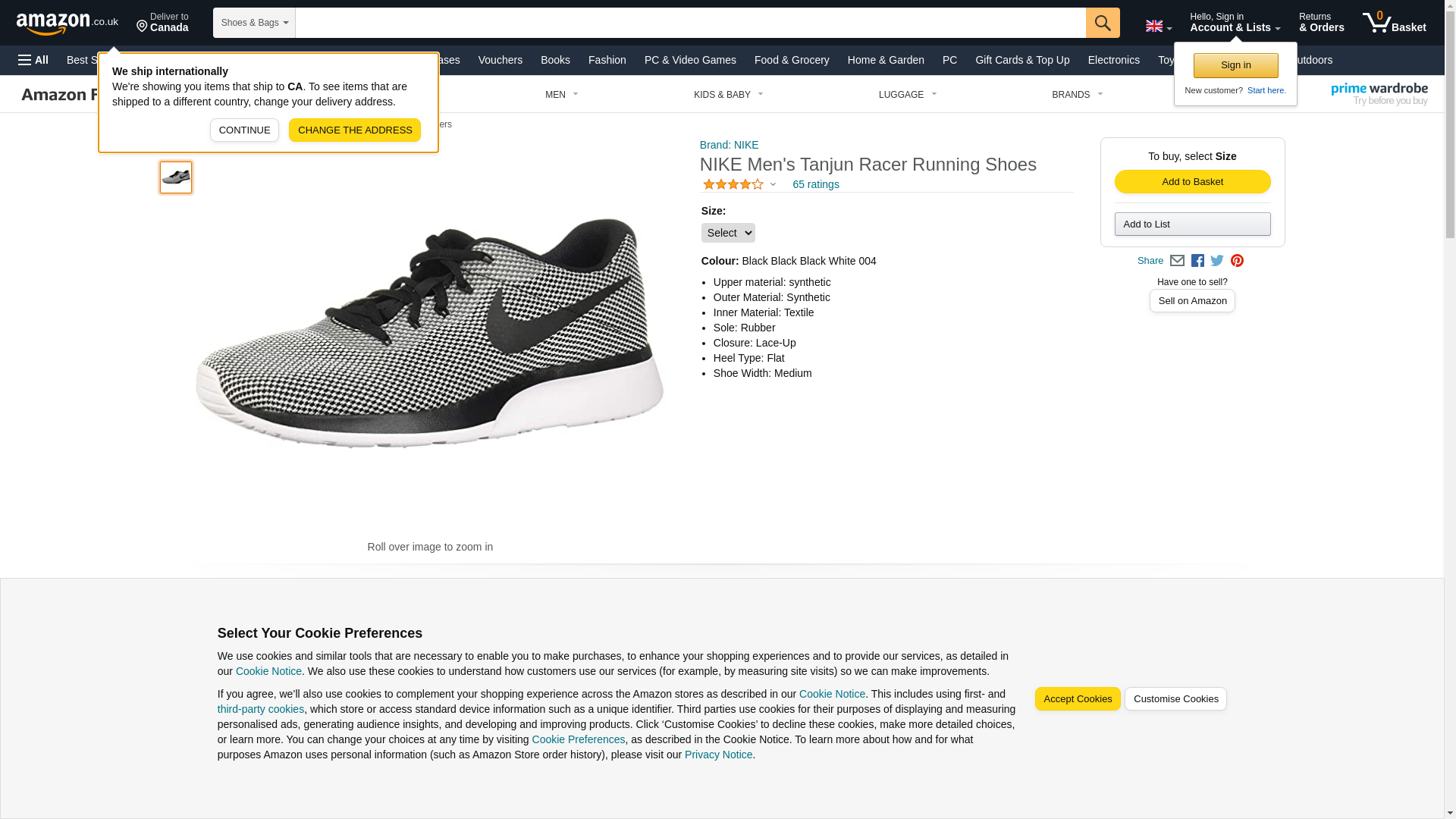Expand the star rating breakdown arrow

(x=773, y=184)
